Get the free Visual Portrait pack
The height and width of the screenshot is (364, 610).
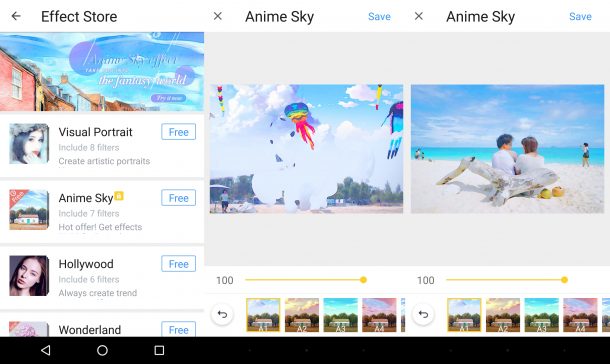[x=179, y=132]
